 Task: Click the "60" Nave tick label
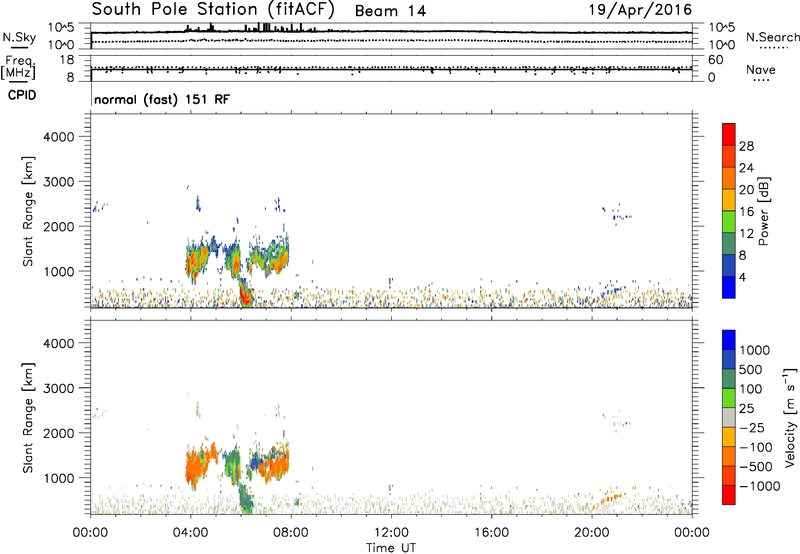click(x=715, y=60)
